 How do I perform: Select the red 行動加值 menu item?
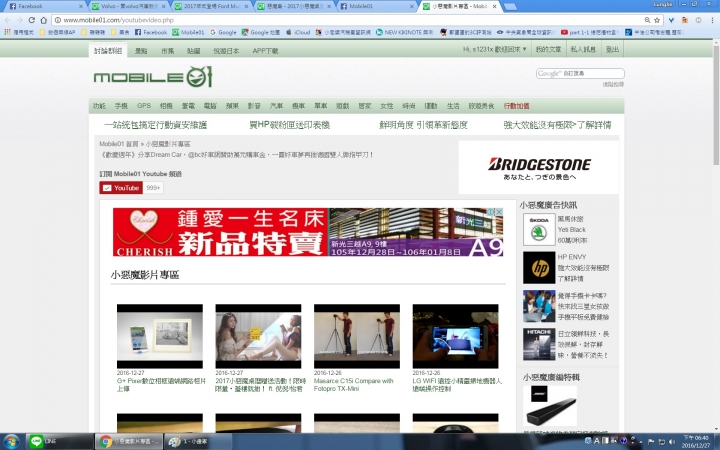tap(517, 106)
